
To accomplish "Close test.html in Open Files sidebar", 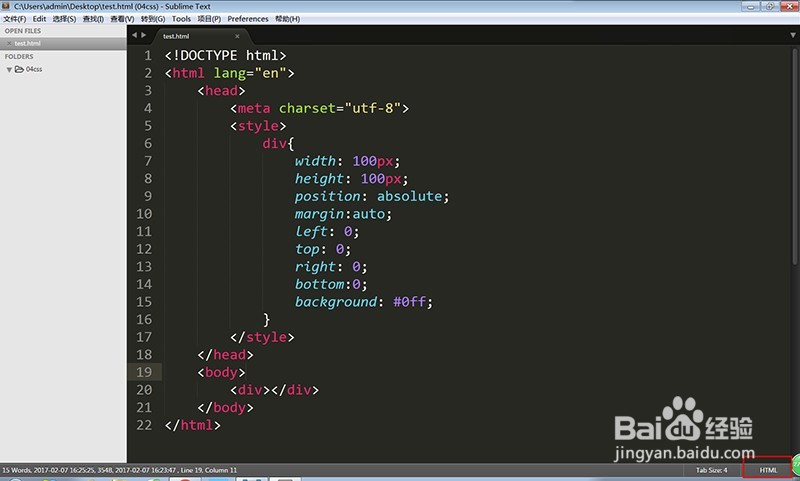I will point(9,43).
